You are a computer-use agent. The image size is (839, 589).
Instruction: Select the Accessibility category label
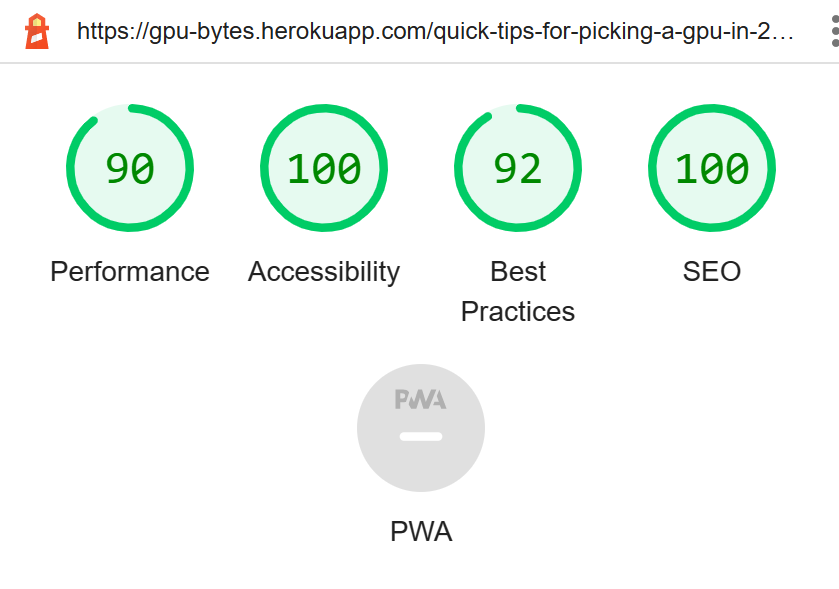click(324, 272)
